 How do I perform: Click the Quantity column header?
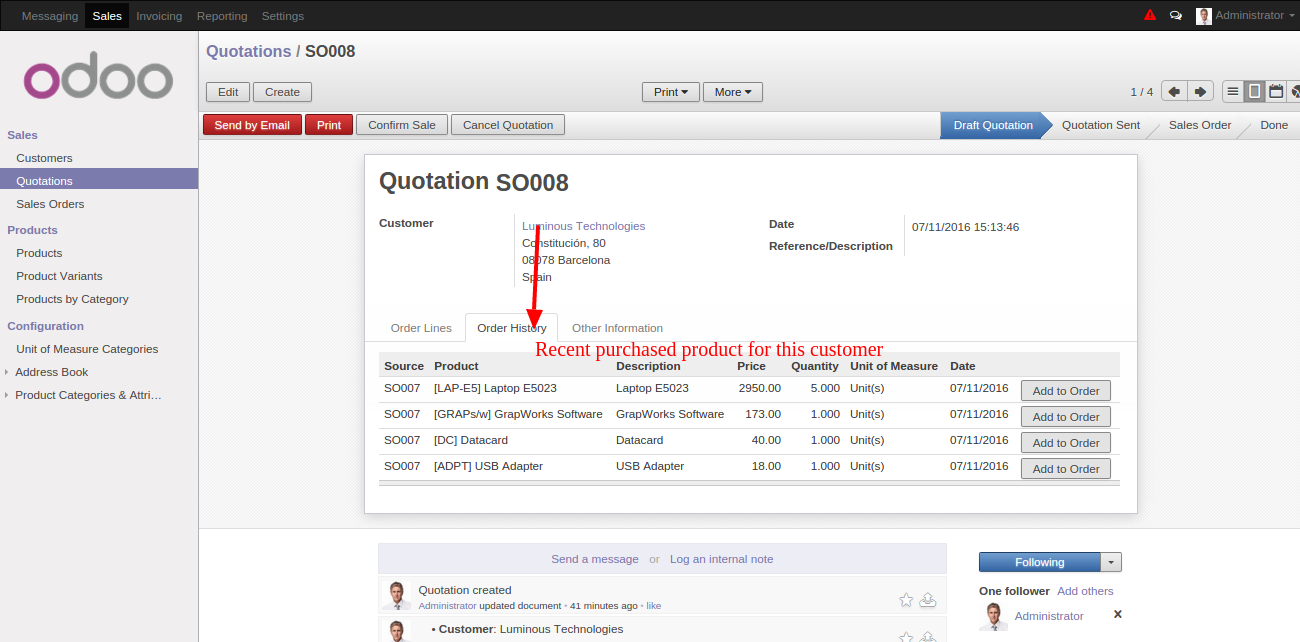click(815, 366)
